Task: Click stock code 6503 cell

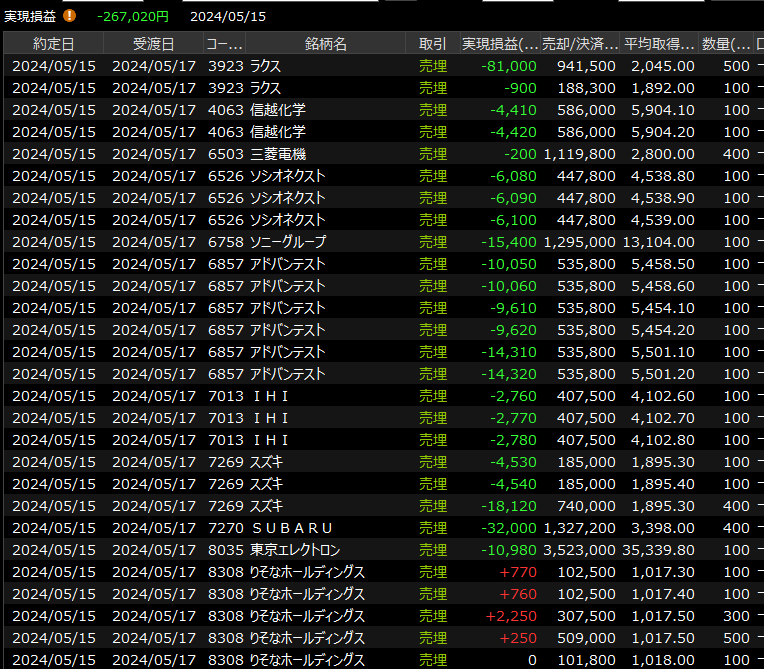Action: [x=225, y=154]
